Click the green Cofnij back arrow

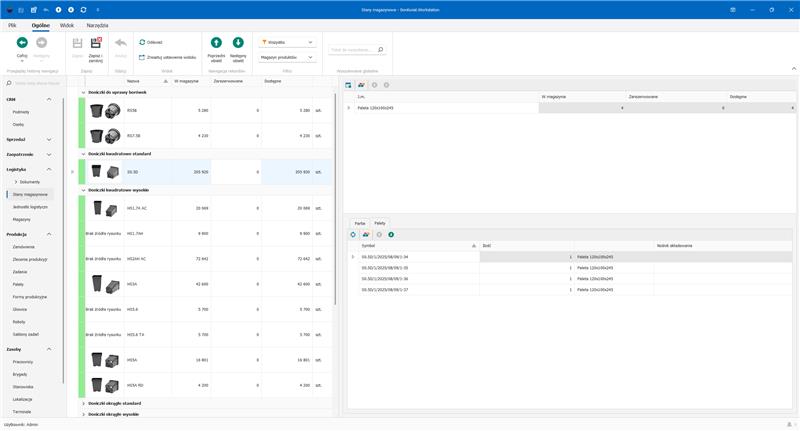click(x=22, y=43)
